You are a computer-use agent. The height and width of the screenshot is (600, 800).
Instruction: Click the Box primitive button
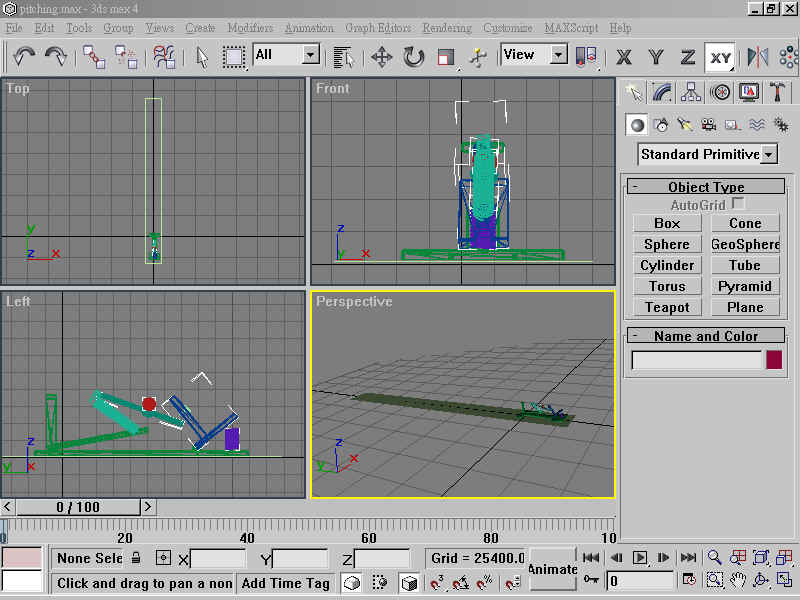[x=667, y=223]
